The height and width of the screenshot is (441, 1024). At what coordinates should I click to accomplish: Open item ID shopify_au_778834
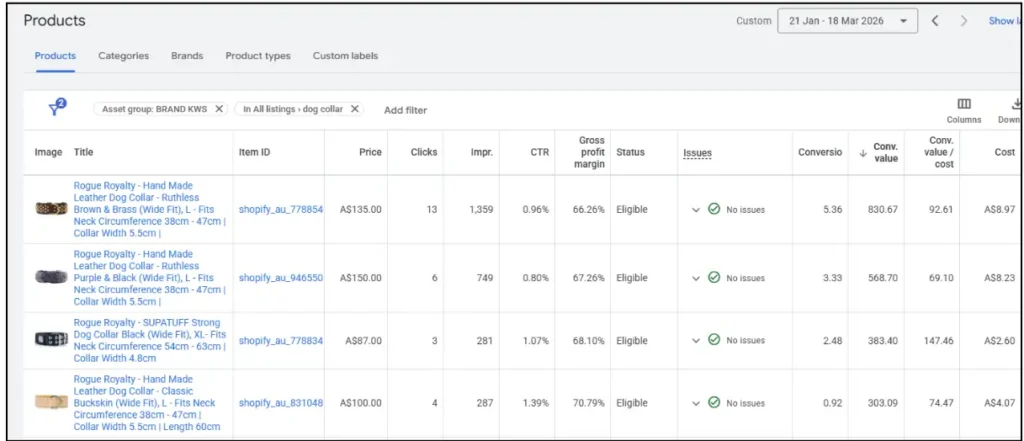click(281, 340)
